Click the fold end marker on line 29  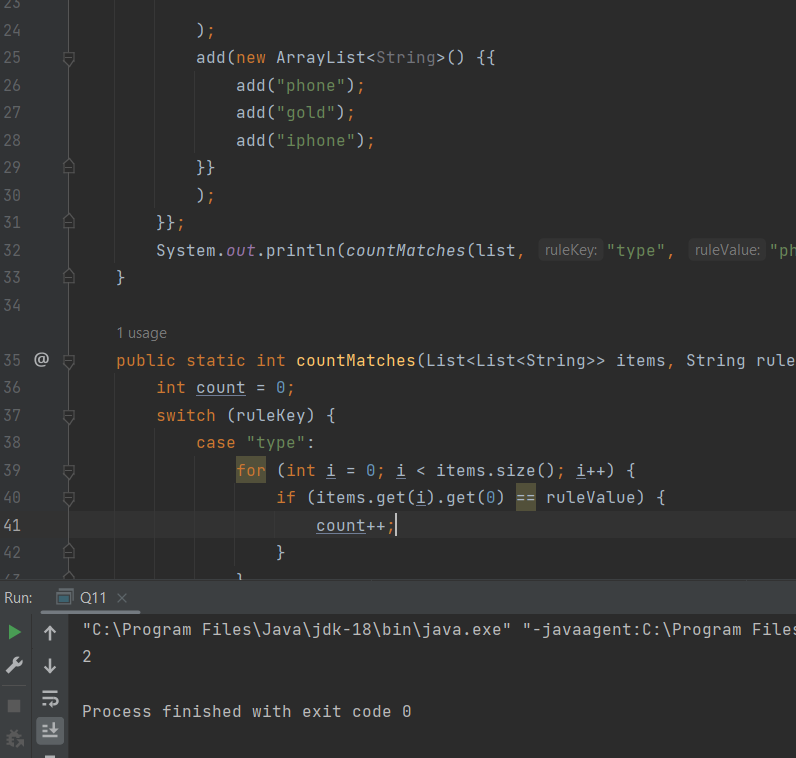(69, 167)
